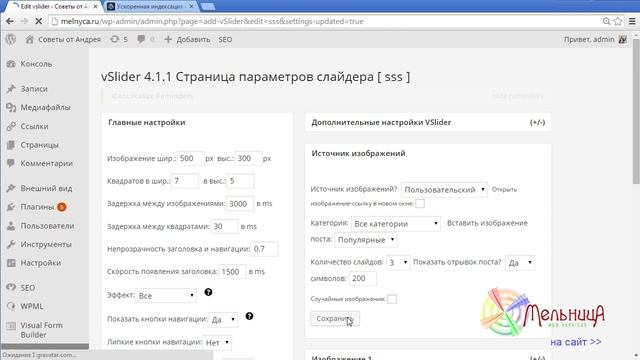This screenshot has height=360, width=640.
Task: Click the title speed field 1500
Action: 232,272
